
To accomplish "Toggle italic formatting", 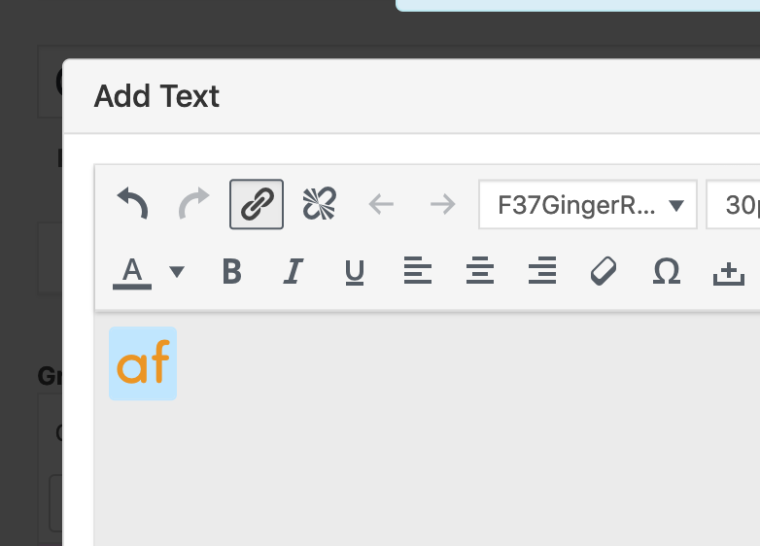I will (293, 271).
